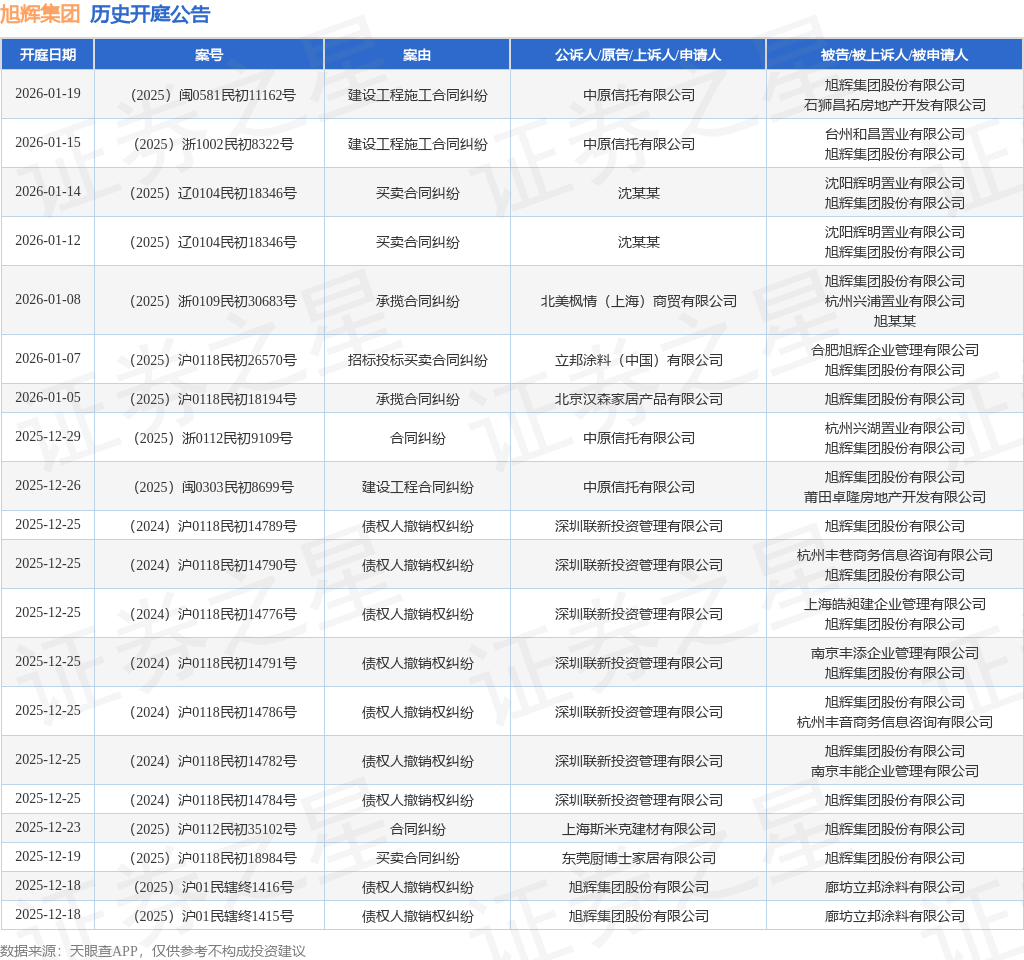Click 立邦涂料（中国）有限公司 plaintiff

pos(639,360)
